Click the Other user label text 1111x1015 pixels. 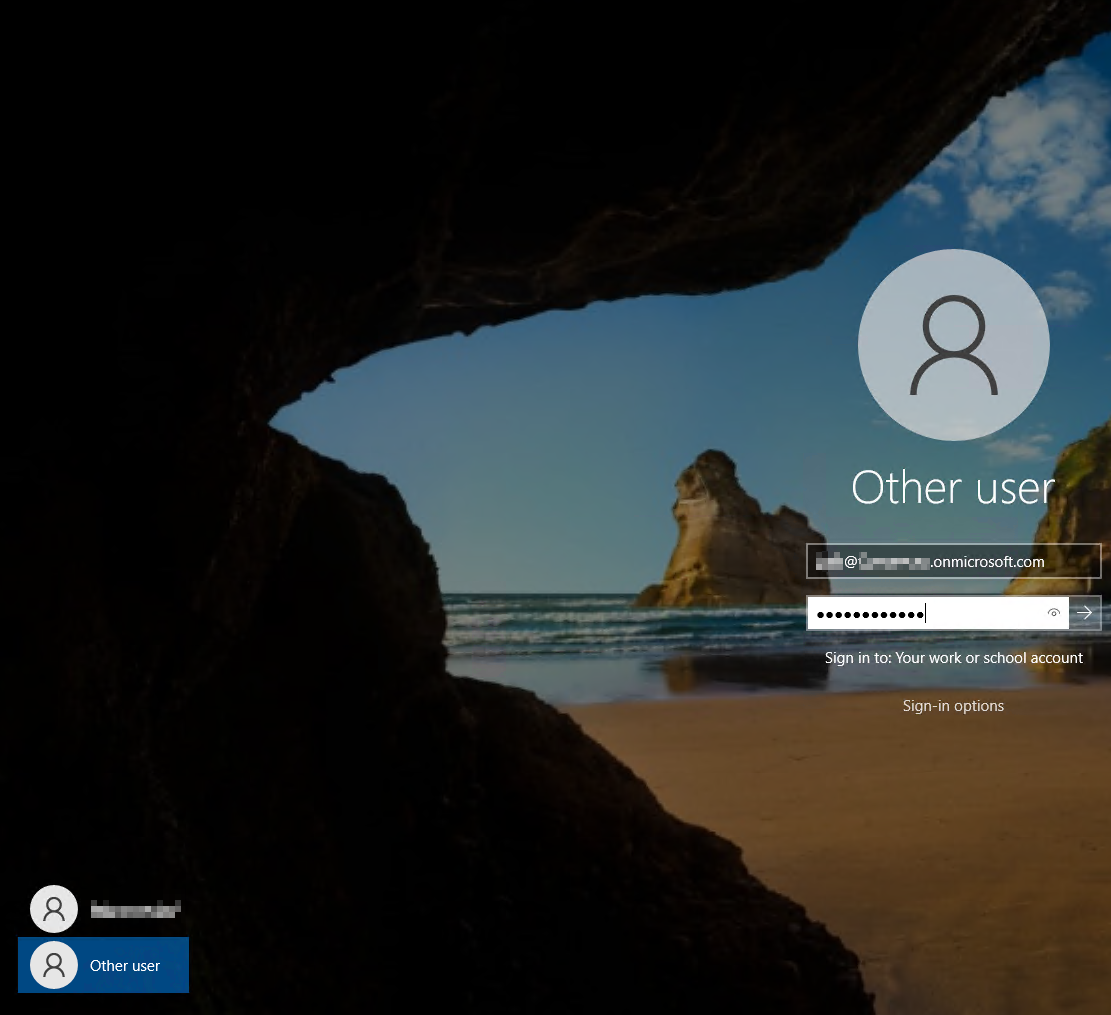point(124,965)
